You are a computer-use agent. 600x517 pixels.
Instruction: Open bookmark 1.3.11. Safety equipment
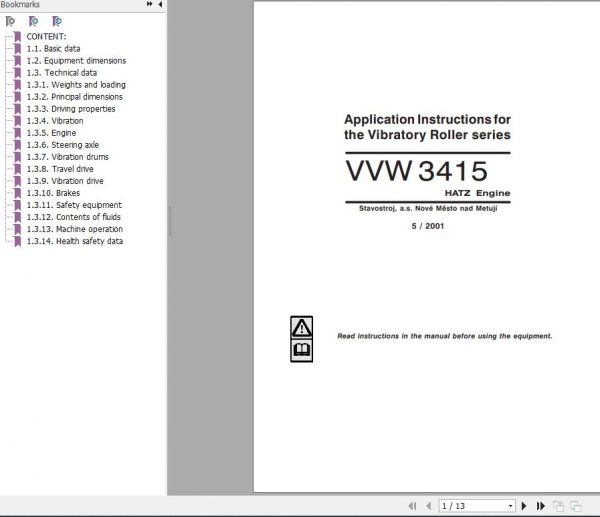(x=74, y=205)
